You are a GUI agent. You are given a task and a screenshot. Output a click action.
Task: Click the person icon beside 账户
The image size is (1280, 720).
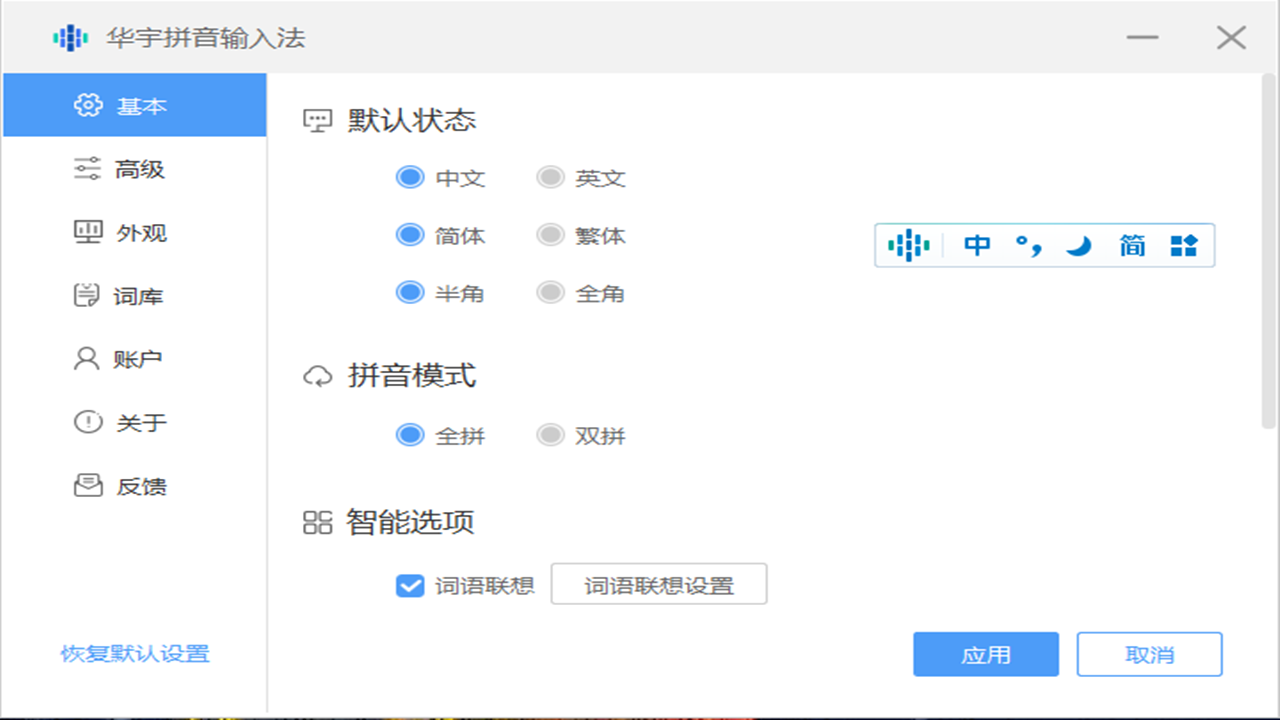tap(87, 359)
